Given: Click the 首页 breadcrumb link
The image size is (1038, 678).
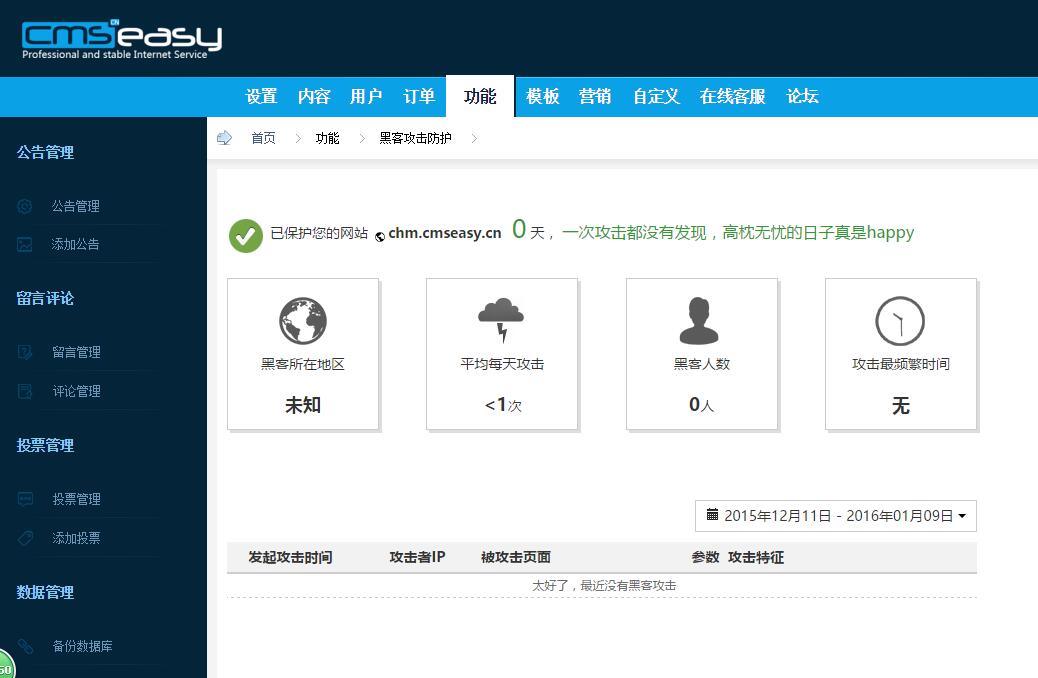Looking at the screenshot, I should (x=263, y=138).
